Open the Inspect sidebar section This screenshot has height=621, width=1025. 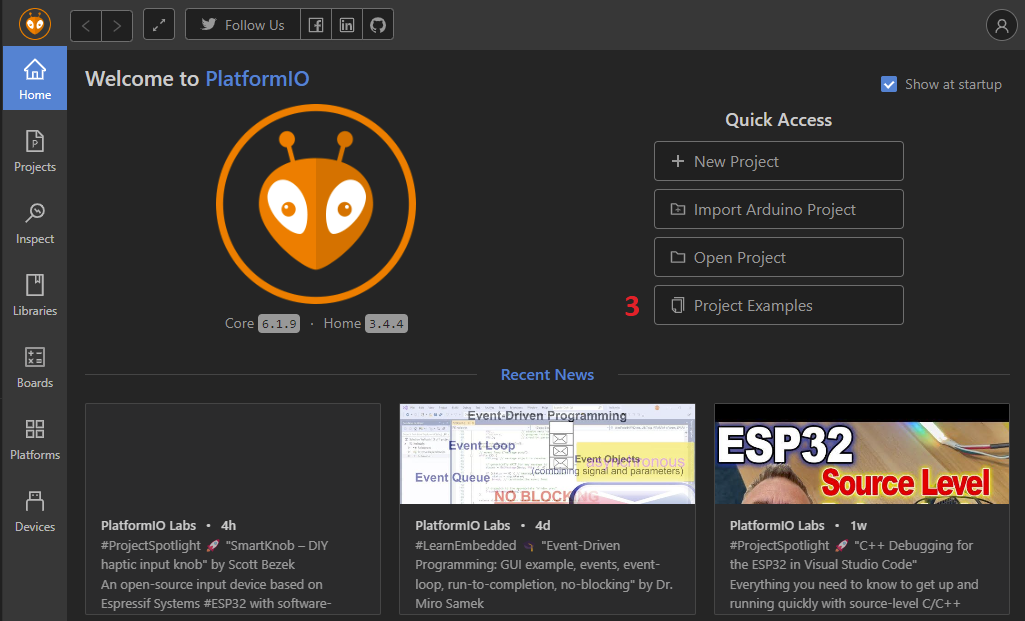click(x=35, y=223)
